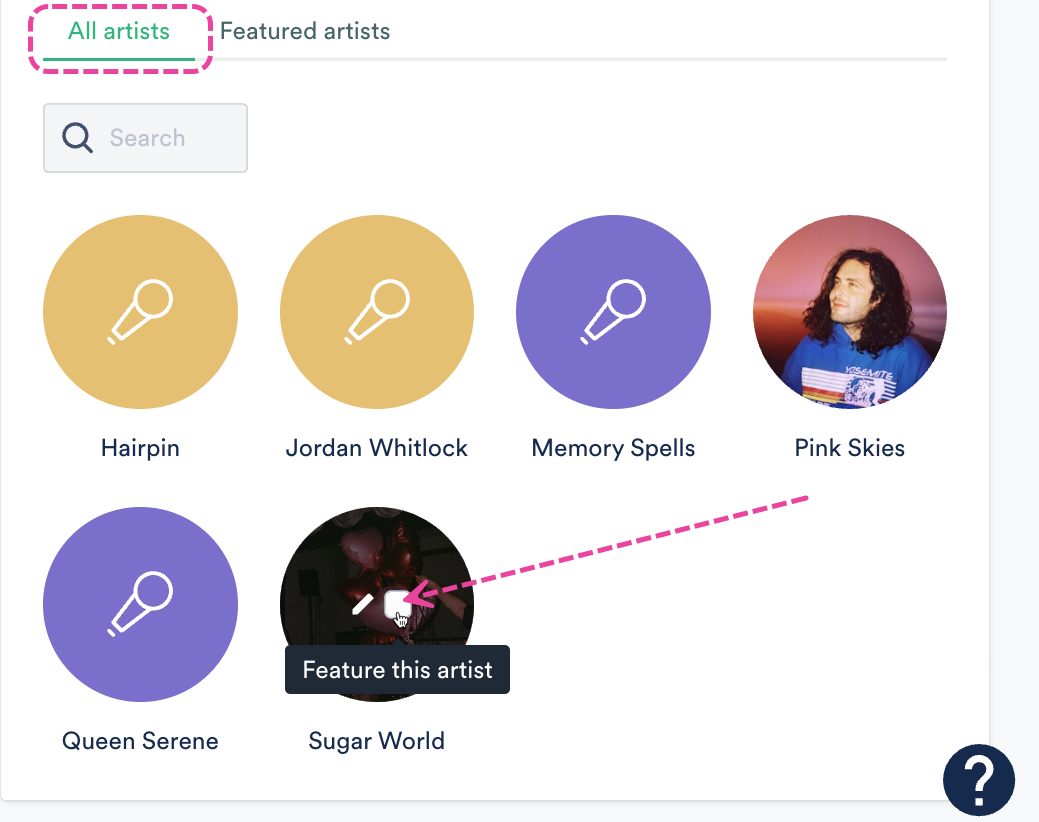Open the Queen Serene microphone avatar
1039x822 pixels.
pos(140,604)
